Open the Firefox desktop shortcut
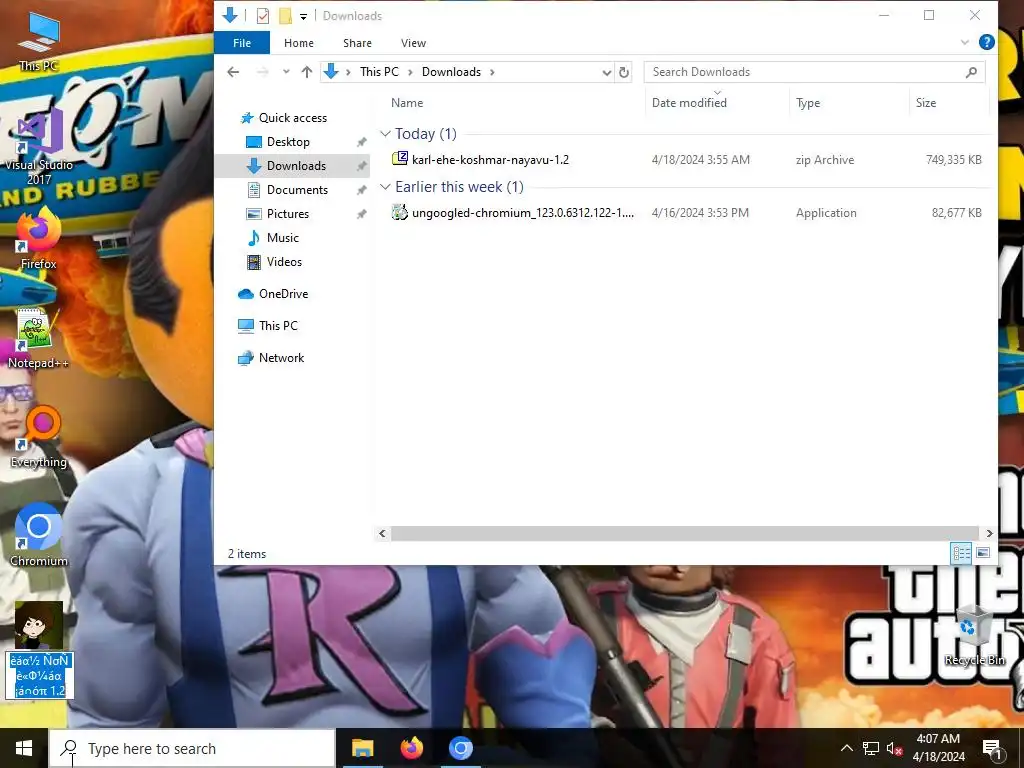The width and height of the screenshot is (1024, 768). click(x=39, y=238)
